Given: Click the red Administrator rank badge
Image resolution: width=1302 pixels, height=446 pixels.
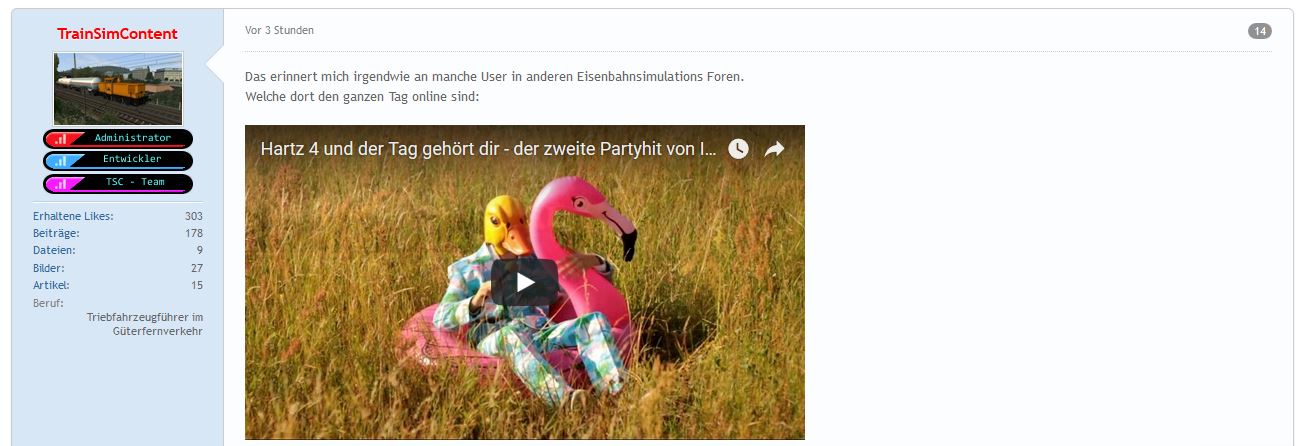Looking at the screenshot, I should pos(118,138).
